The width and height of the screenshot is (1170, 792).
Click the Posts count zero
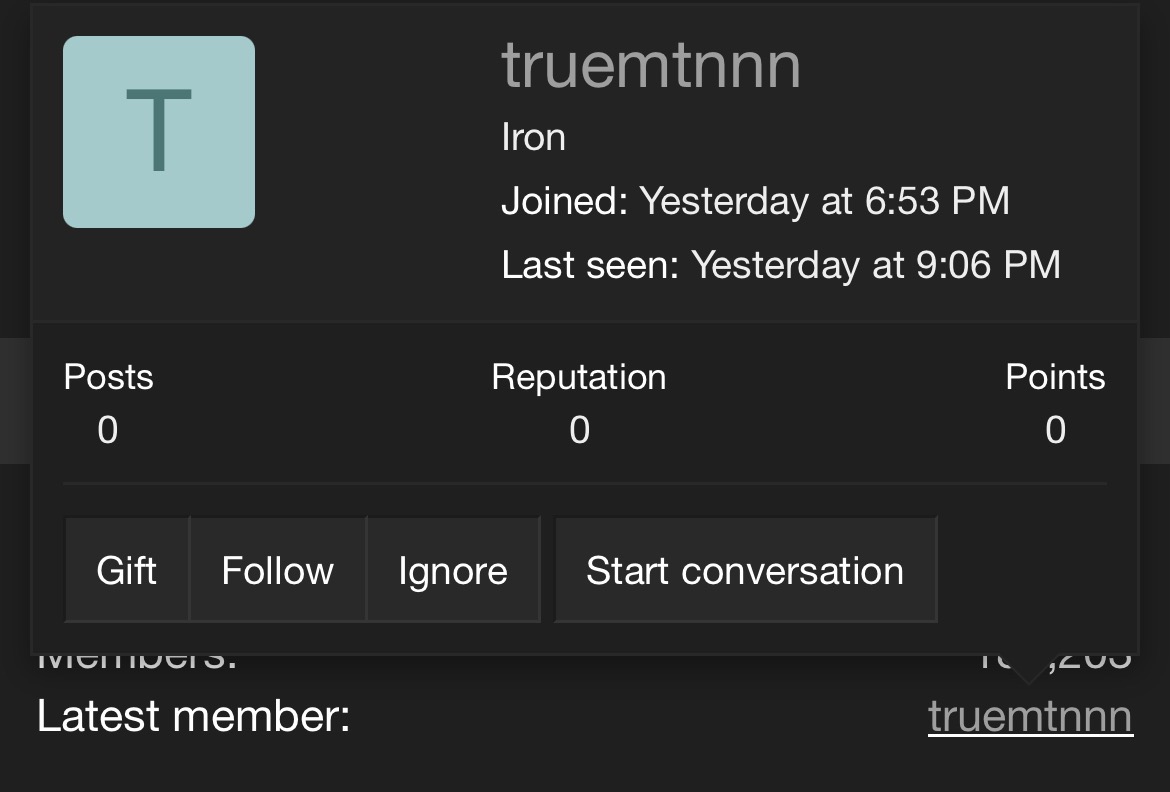tap(107, 430)
